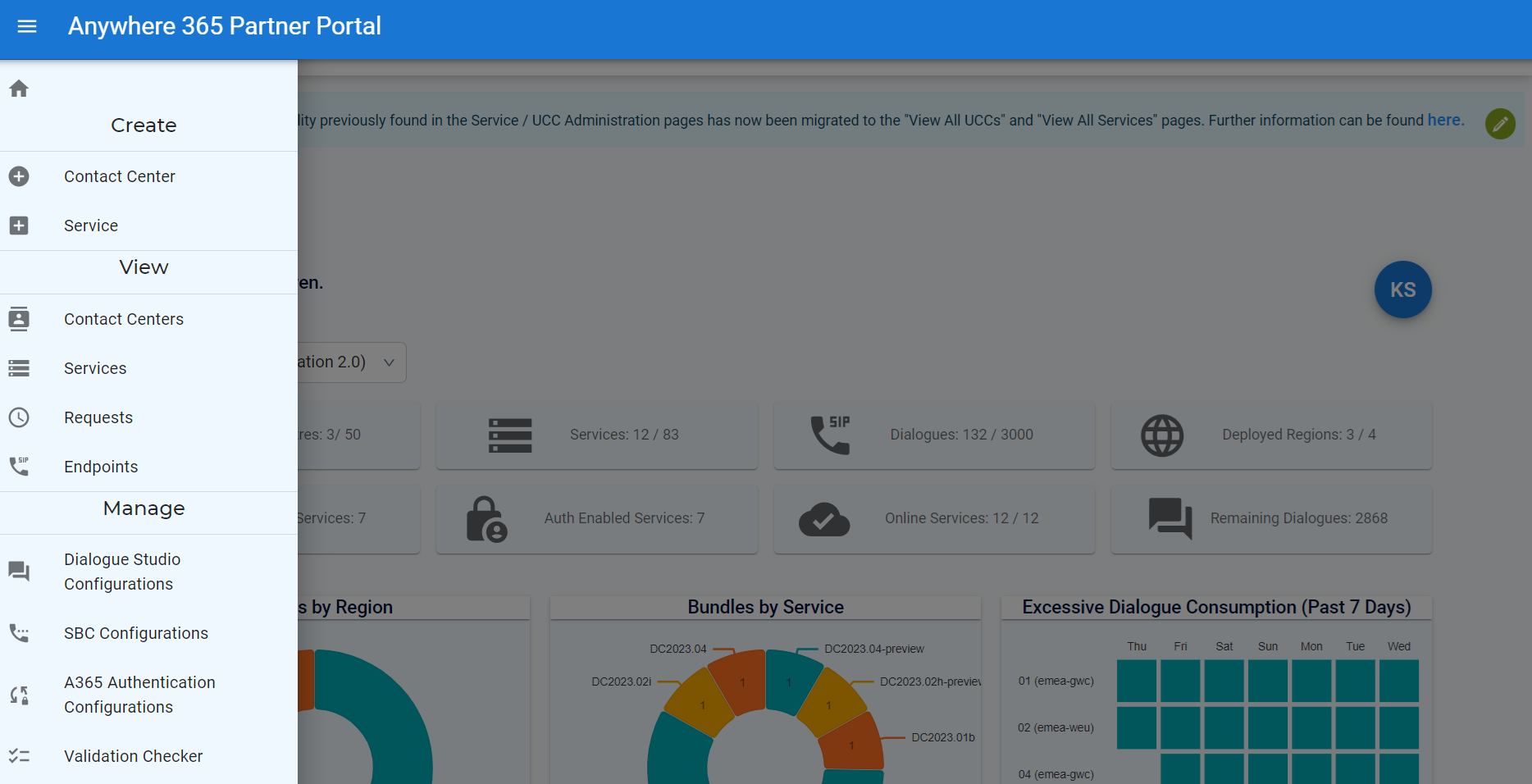Image resolution: width=1532 pixels, height=784 pixels.
Task: Open the KS user avatar
Action: [x=1402, y=289]
